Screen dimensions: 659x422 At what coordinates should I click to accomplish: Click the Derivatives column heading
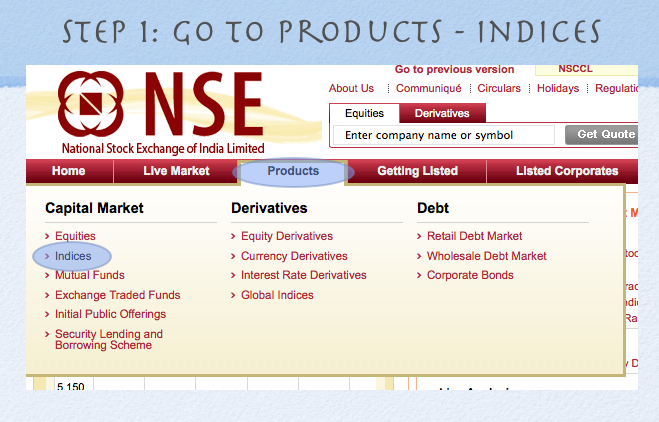point(269,208)
